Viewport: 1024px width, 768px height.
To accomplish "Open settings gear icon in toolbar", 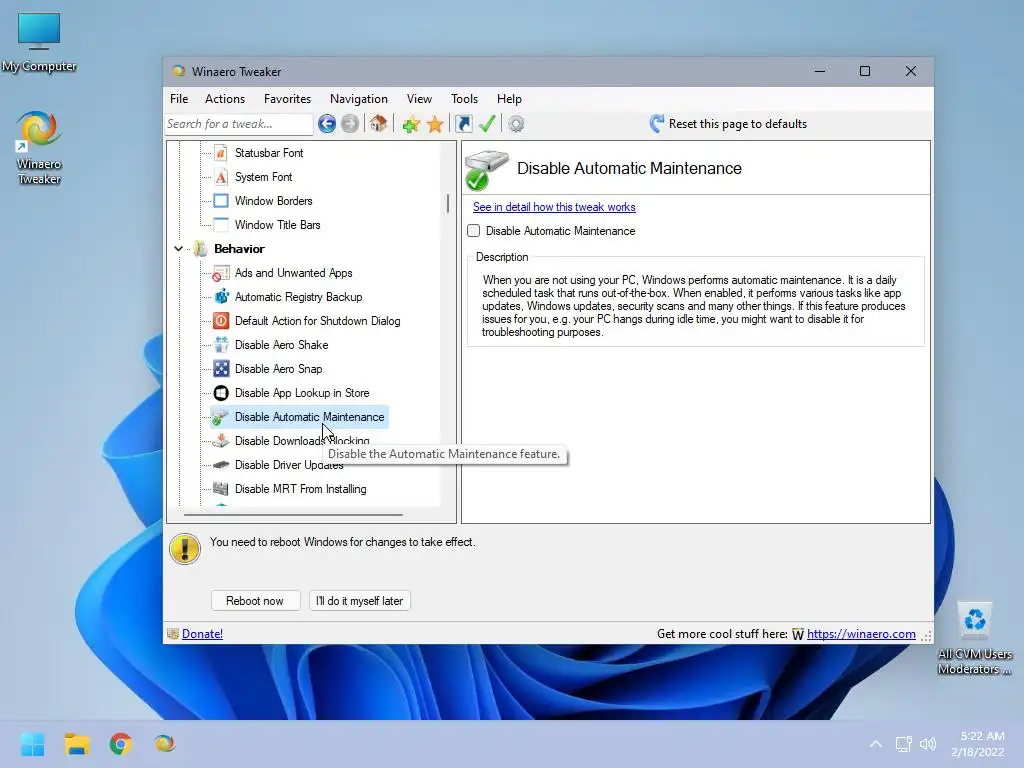I will 516,123.
